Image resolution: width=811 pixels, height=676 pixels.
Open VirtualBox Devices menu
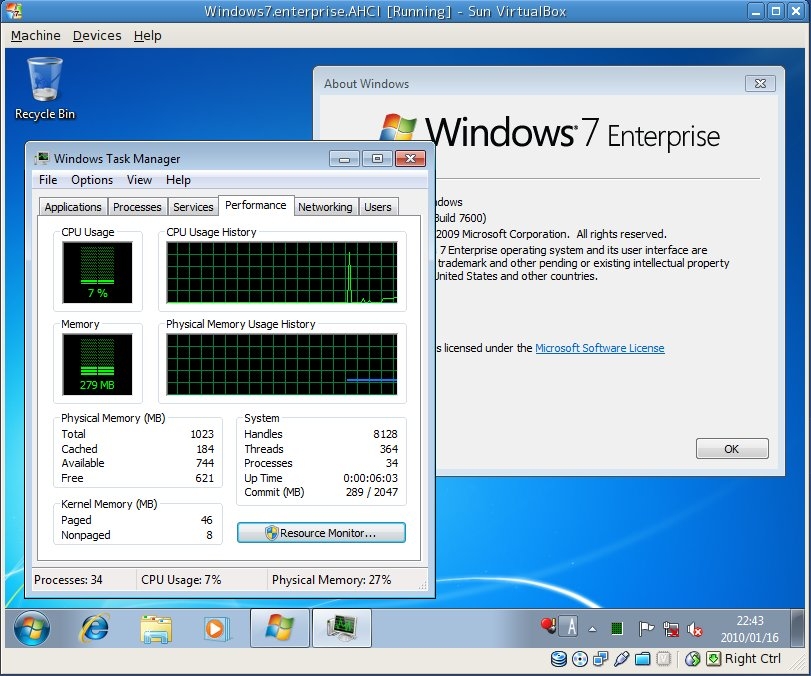coord(97,36)
